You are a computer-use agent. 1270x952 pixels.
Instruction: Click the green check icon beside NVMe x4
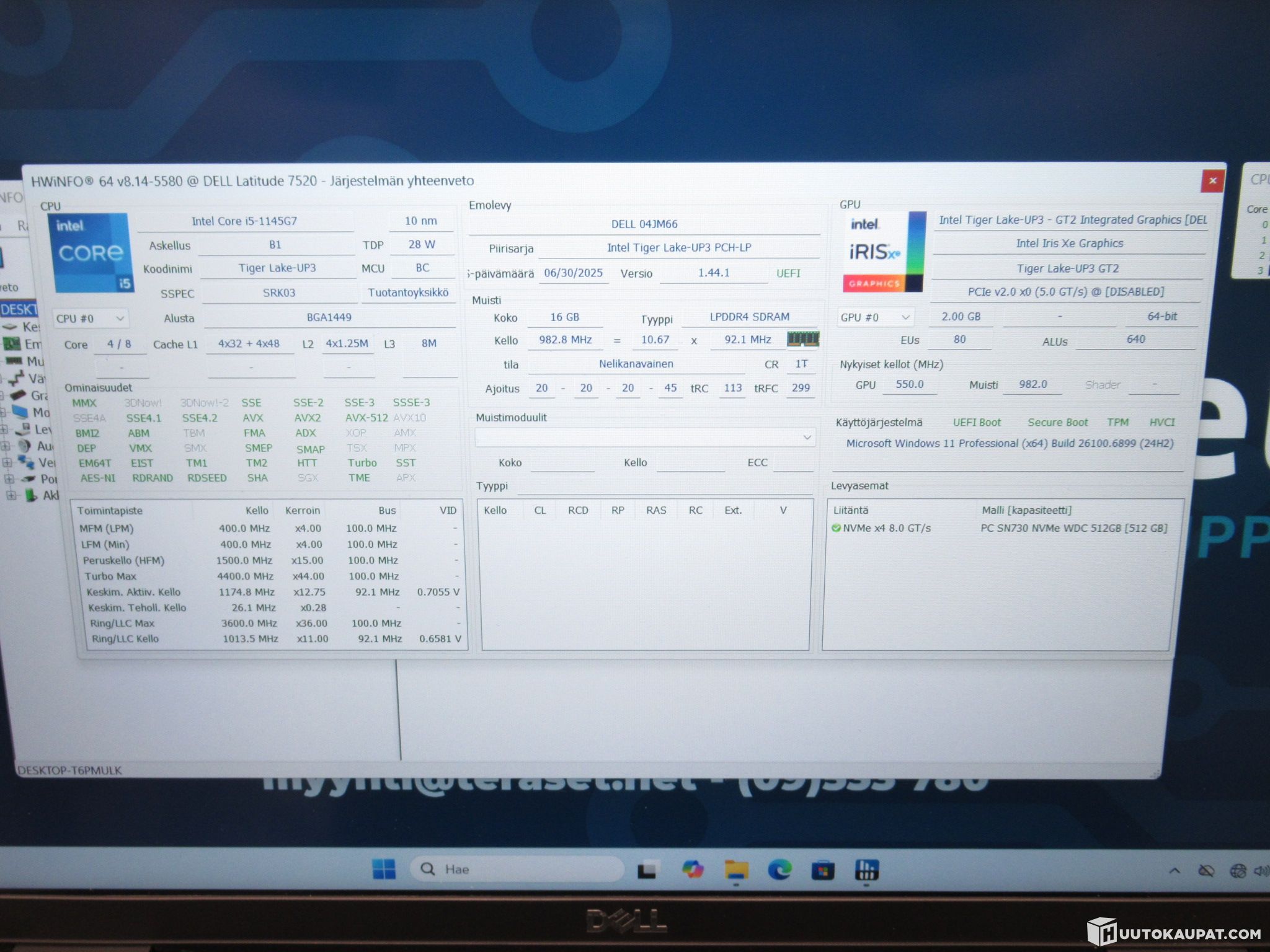pyautogui.click(x=836, y=528)
